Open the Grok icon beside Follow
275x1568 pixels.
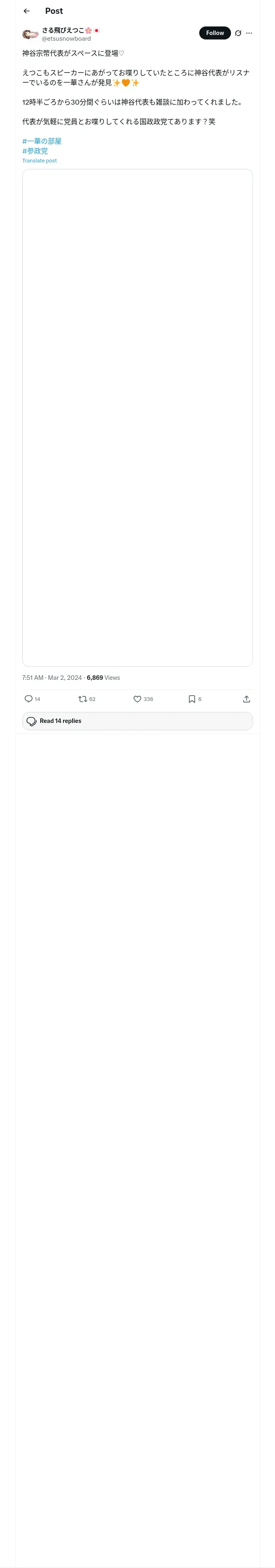(238, 33)
